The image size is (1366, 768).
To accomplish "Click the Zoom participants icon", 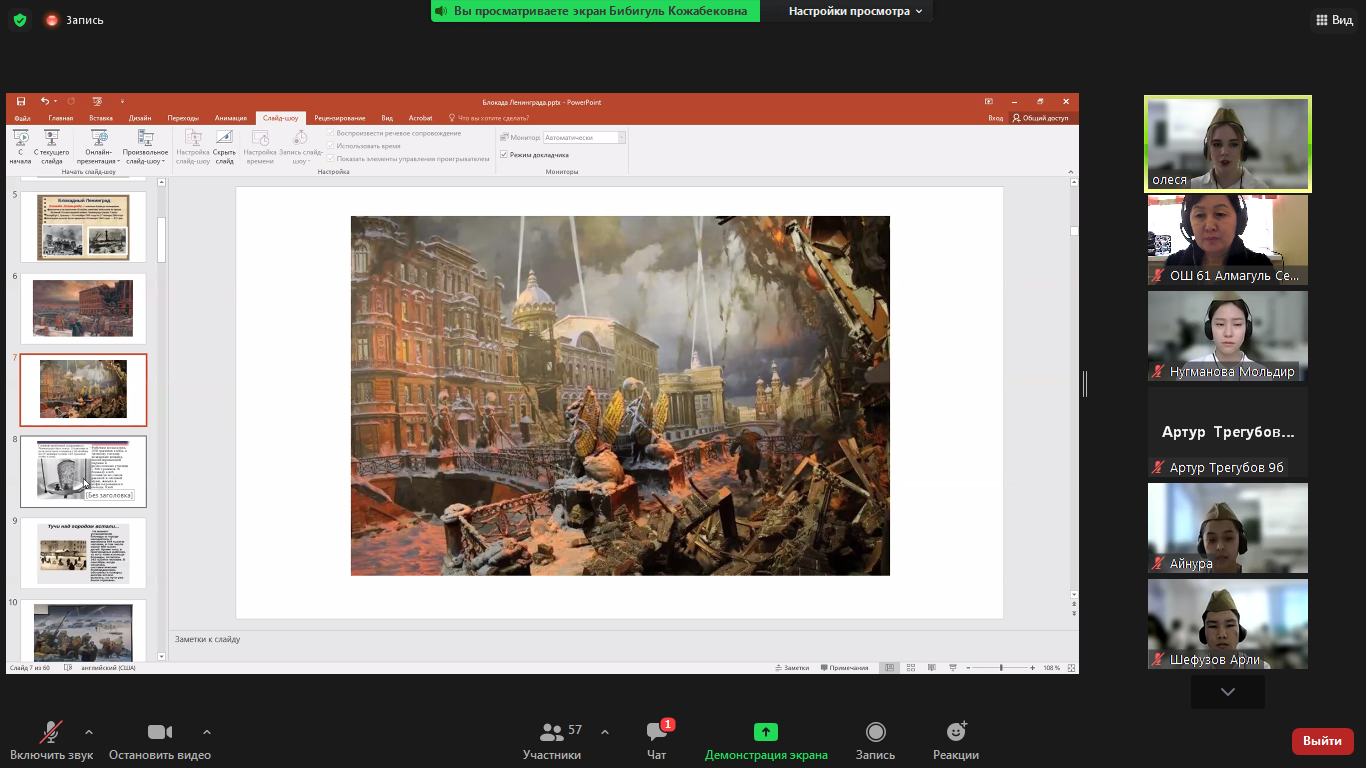I will [551, 732].
